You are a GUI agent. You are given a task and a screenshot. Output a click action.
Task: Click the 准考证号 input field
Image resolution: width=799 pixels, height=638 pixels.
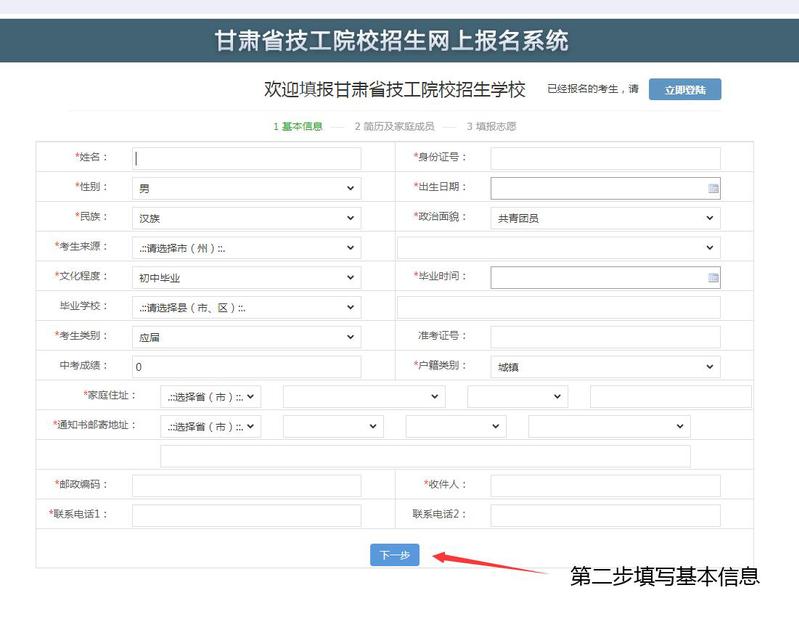[x=605, y=337]
